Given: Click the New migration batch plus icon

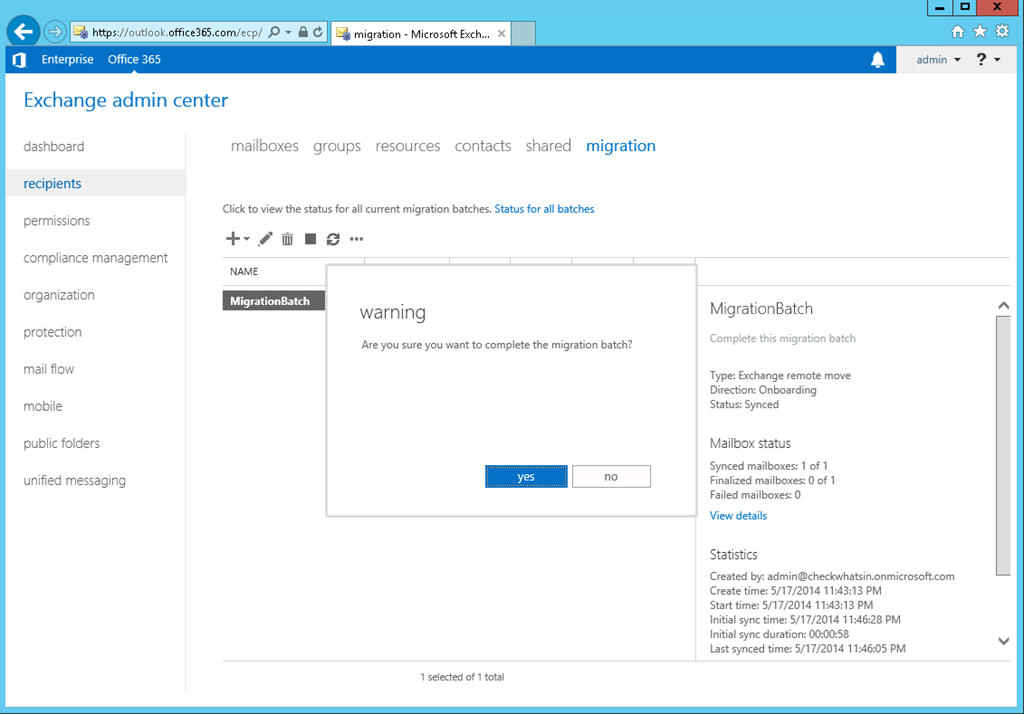Looking at the screenshot, I should [232, 238].
